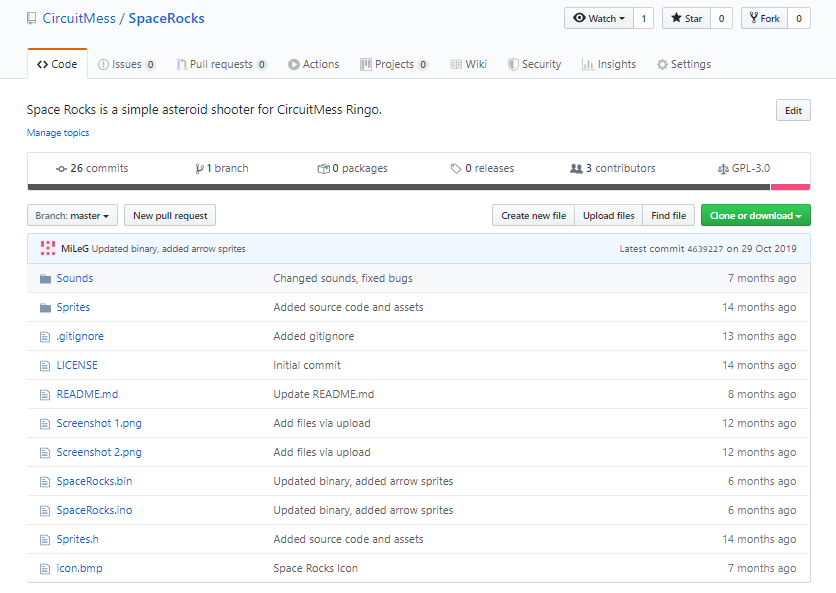
Task: Click the file icon beside SpaceRocks.ino
Action: (x=45, y=510)
